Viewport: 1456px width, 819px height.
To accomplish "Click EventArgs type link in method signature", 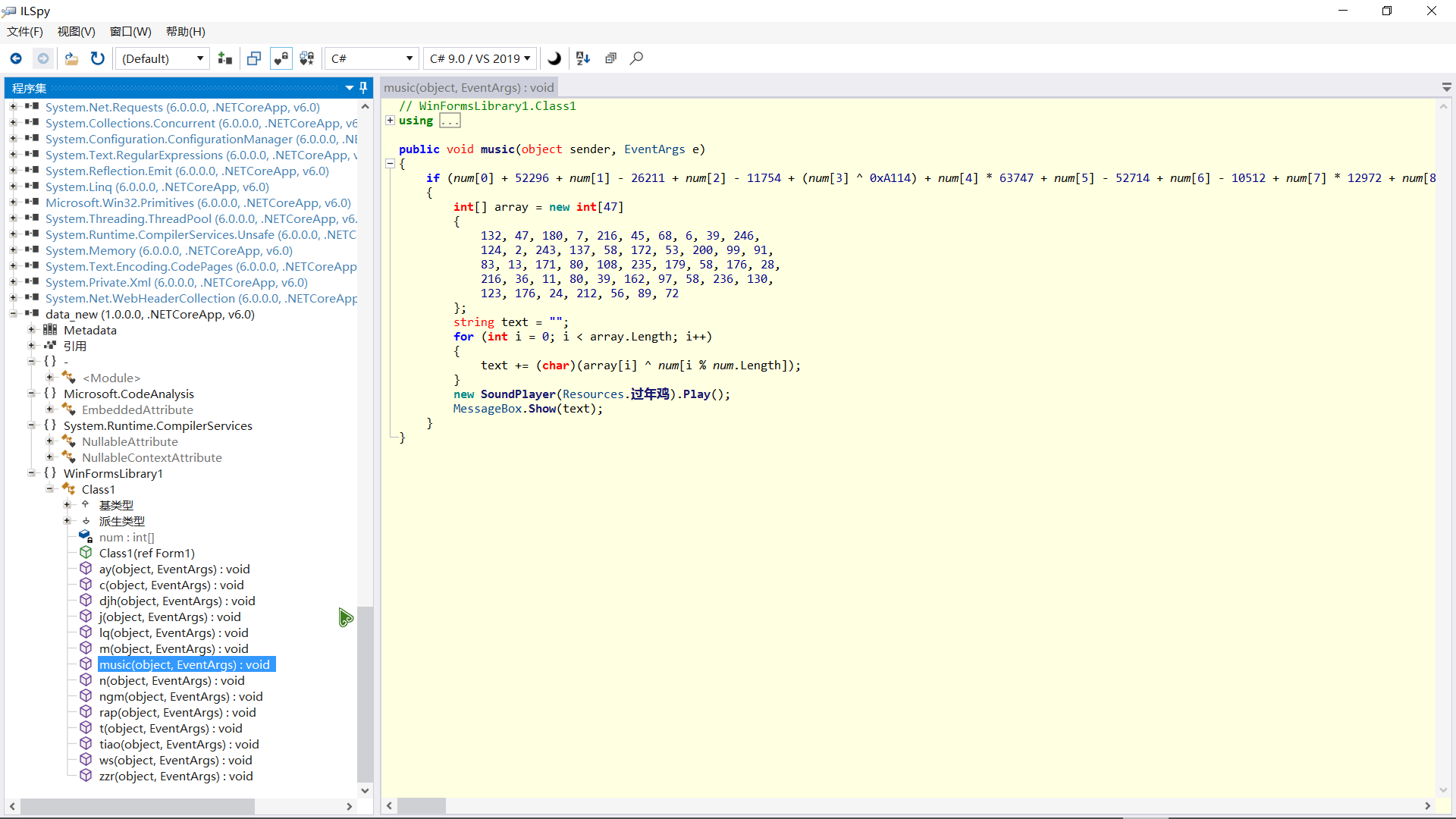I will [x=654, y=149].
